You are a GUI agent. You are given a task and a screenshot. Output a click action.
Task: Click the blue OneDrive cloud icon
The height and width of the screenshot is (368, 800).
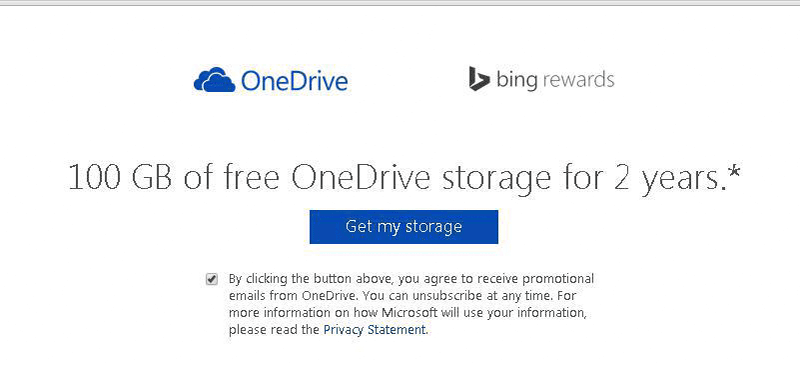click(x=214, y=80)
